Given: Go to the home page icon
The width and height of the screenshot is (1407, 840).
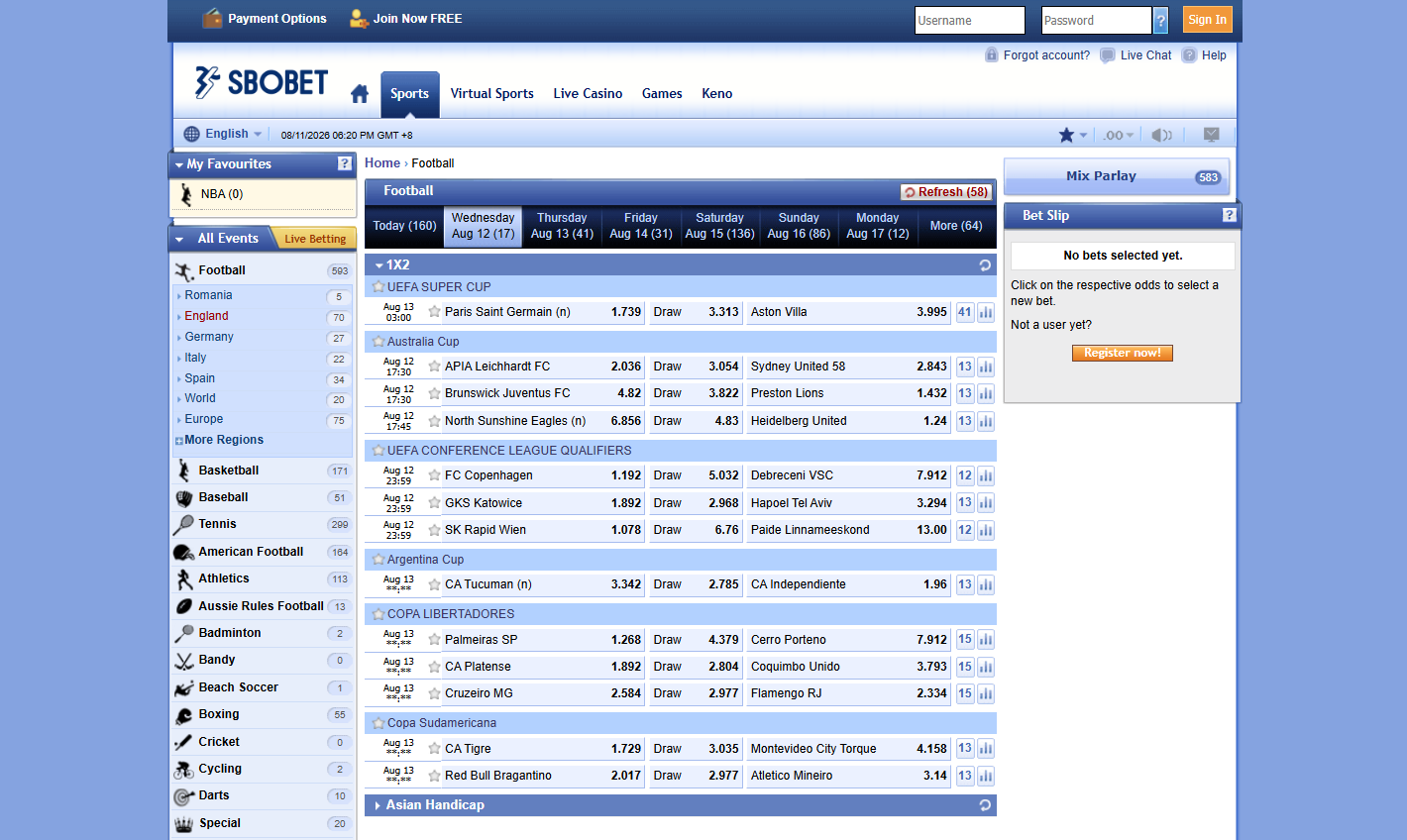Looking at the screenshot, I should pos(360,94).
